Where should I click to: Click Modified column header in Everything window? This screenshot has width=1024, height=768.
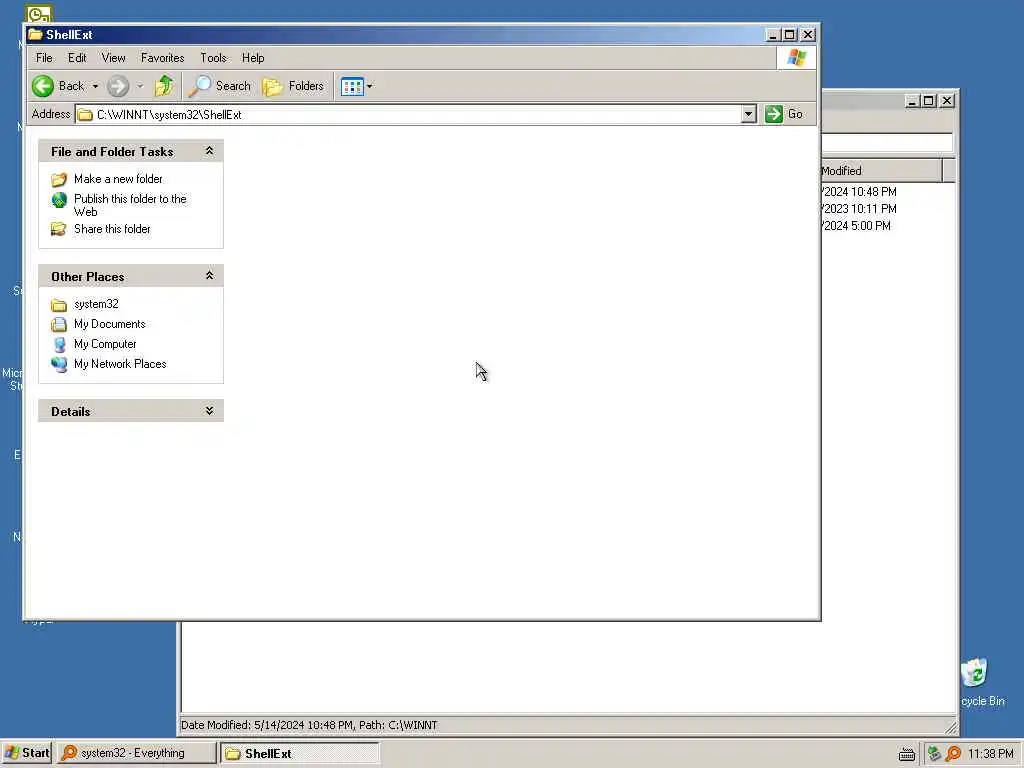click(x=882, y=170)
